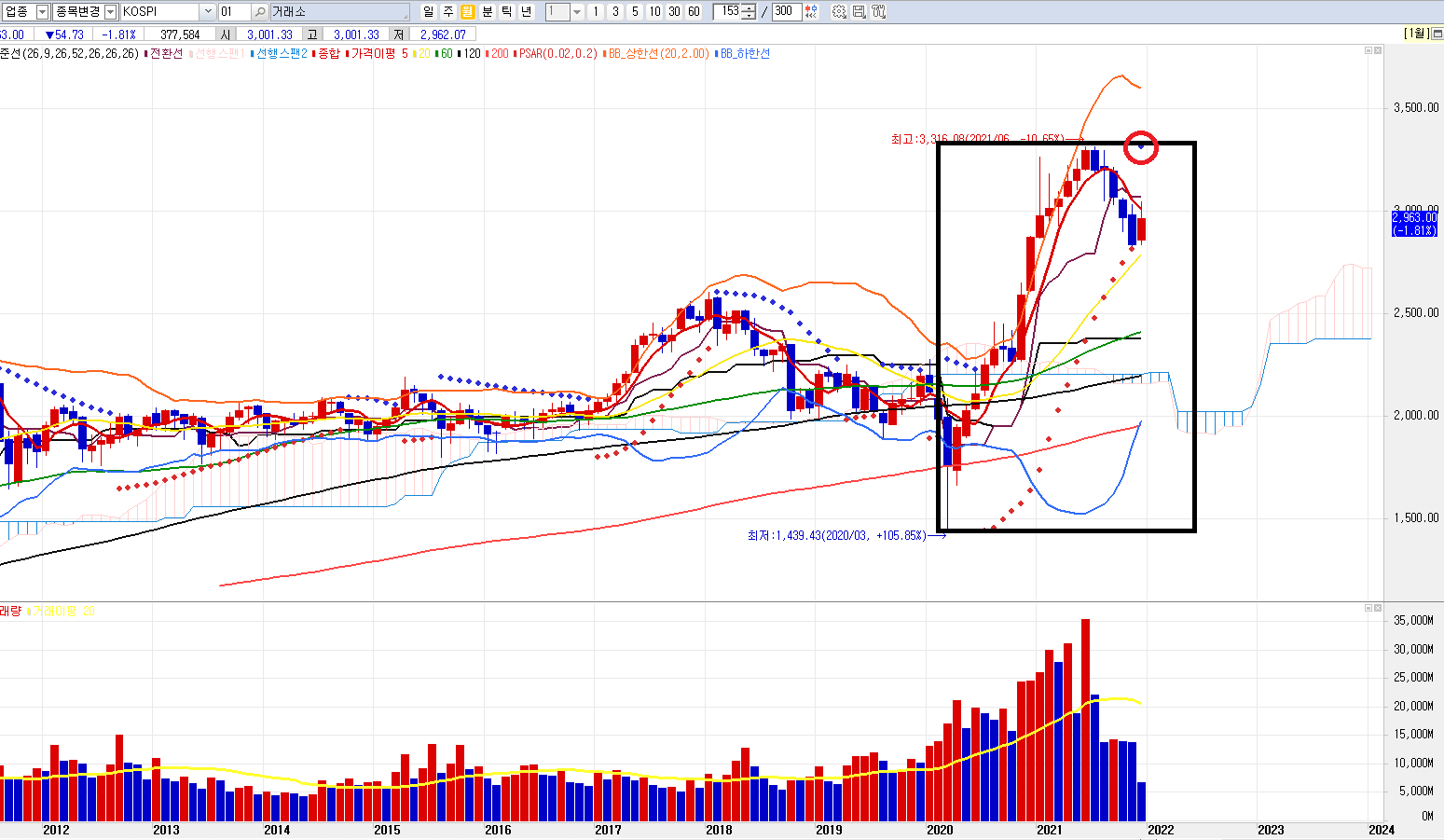Screen dimensions: 1444x840
Task: Click the 200 moving average legend entry
Action: pos(498,54)
